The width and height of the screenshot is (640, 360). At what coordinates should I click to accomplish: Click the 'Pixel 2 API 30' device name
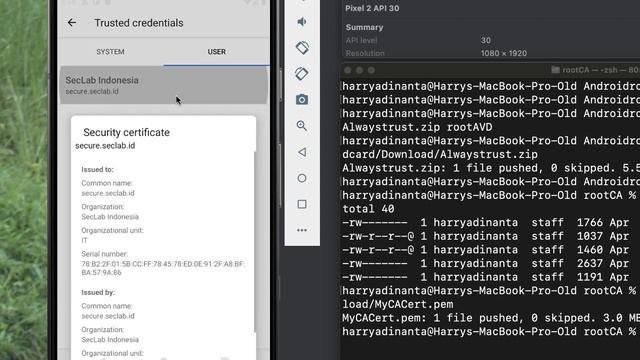pos(372,8)
